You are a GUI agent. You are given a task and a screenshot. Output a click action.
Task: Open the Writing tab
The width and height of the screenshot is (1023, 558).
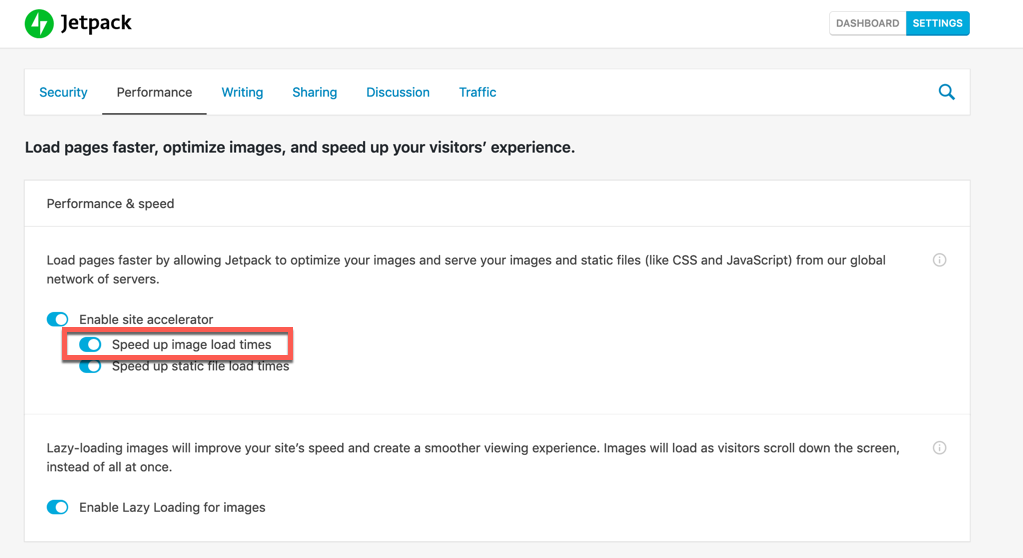pyautogui.click(x=242, y=92)
